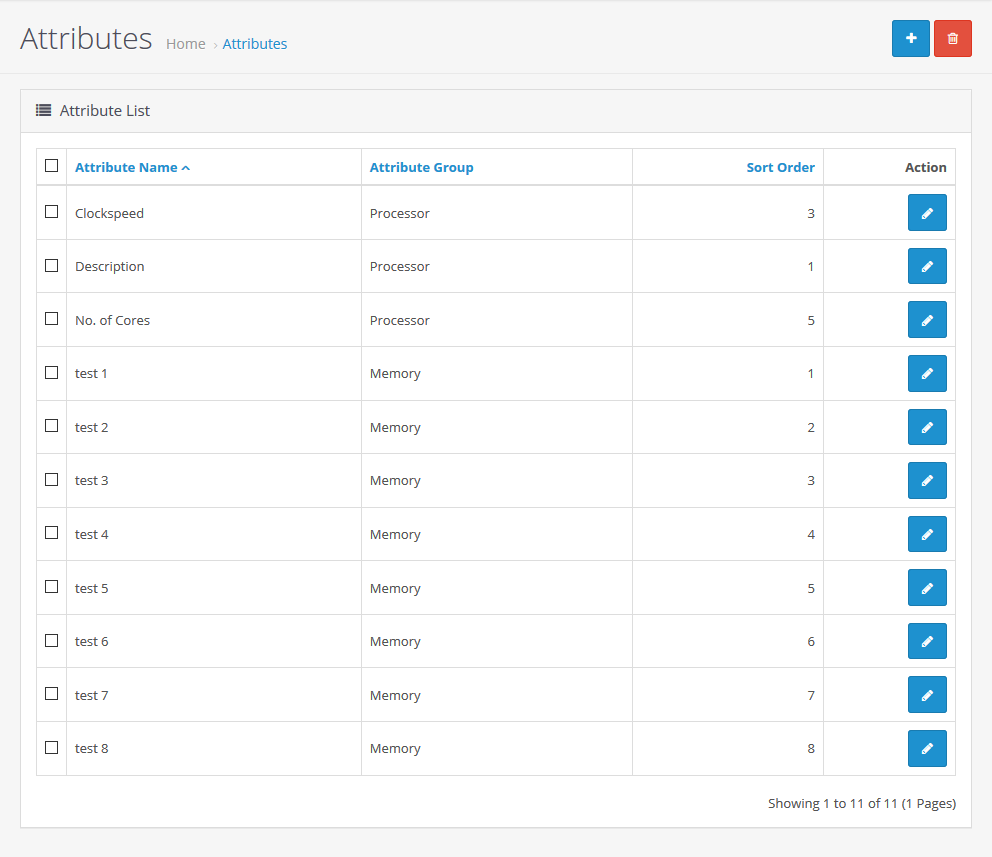Click the test 5 name cell
The width and height of the screenshot is (992, 857).
coord(214,588)
